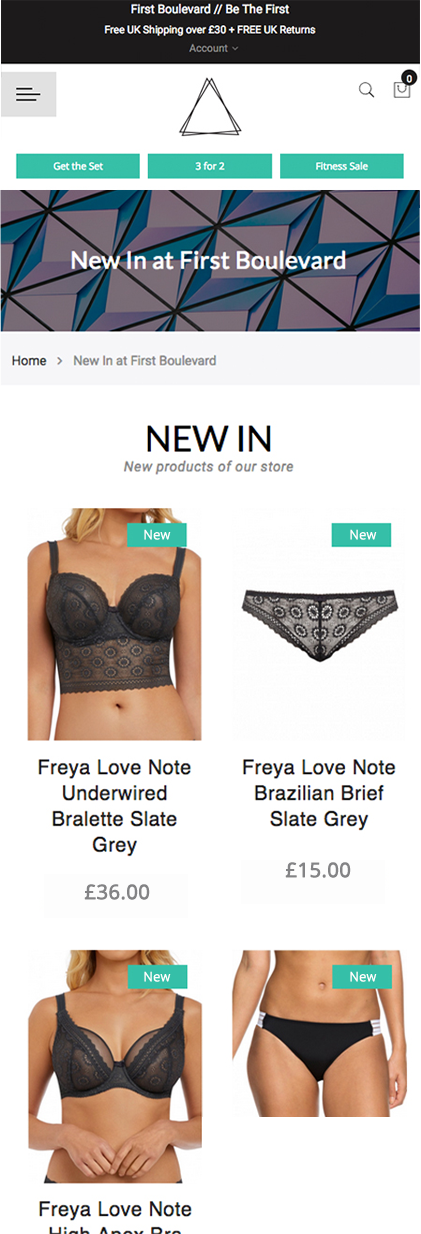
Task: Follow the Home breadcrumb link
Action: 29,360
